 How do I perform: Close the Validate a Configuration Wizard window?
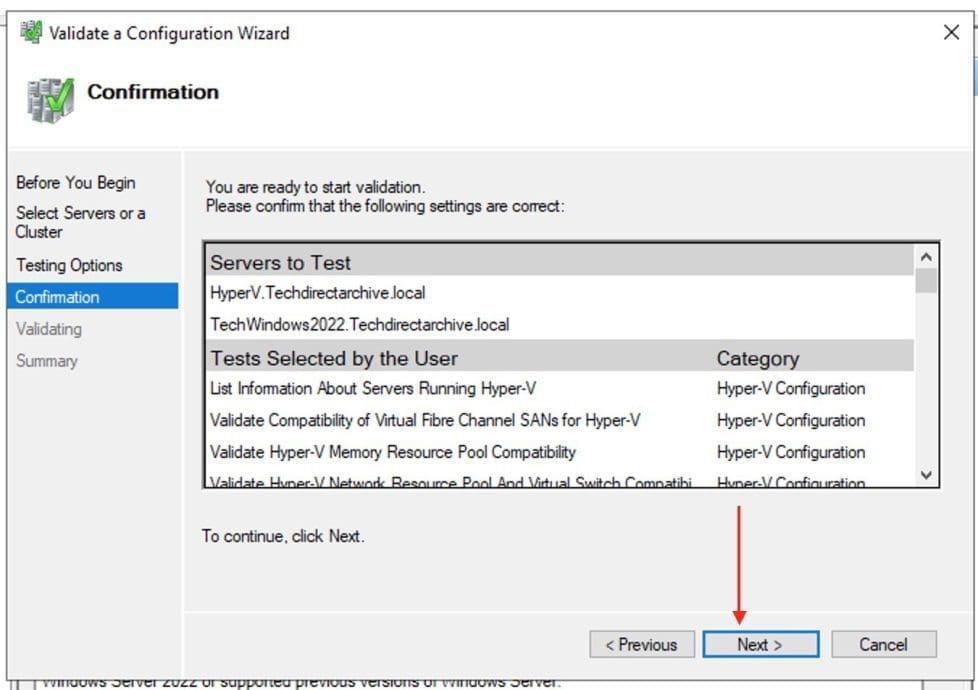[951, 33]
